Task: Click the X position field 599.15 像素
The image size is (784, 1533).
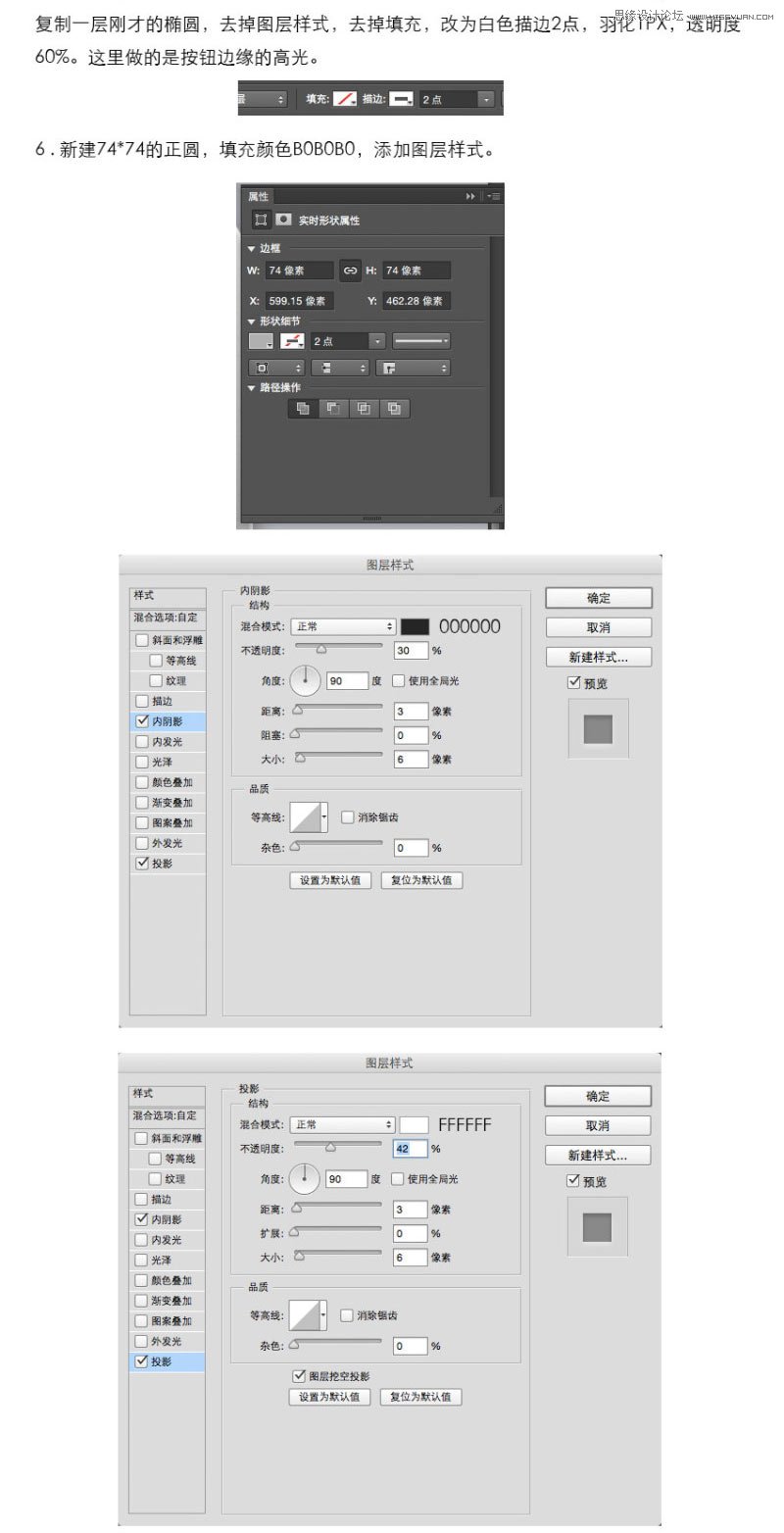Action: point(299,301)
